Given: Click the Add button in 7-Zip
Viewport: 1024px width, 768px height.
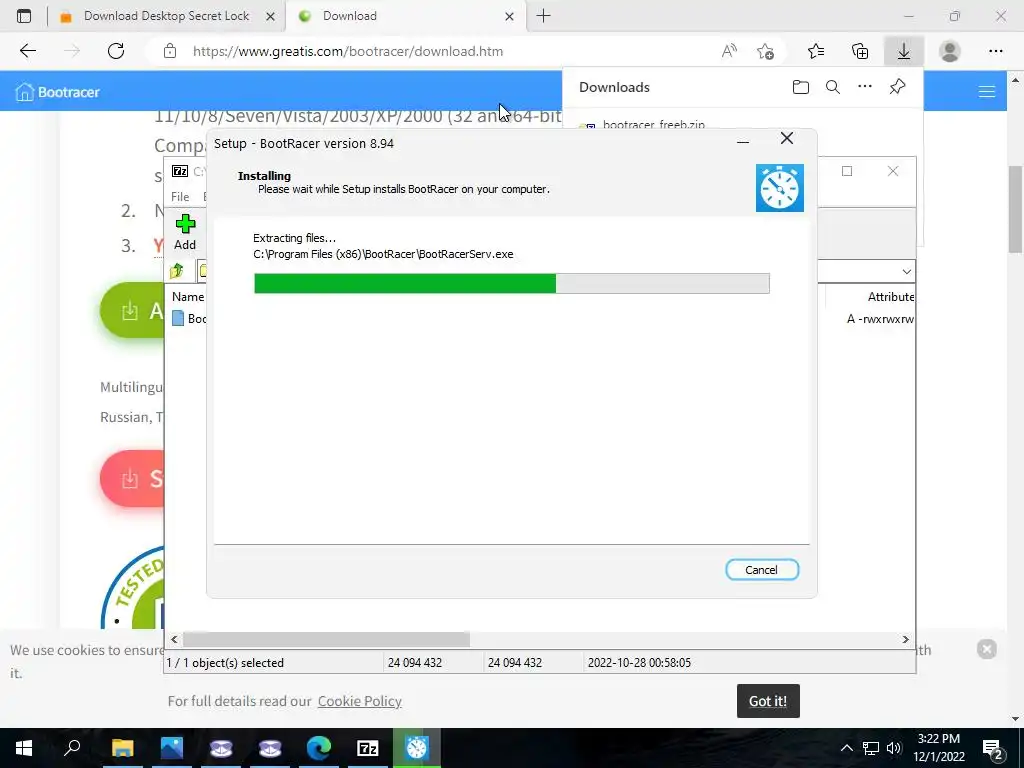Looking at the screenshot, I should tap(185, 232).
